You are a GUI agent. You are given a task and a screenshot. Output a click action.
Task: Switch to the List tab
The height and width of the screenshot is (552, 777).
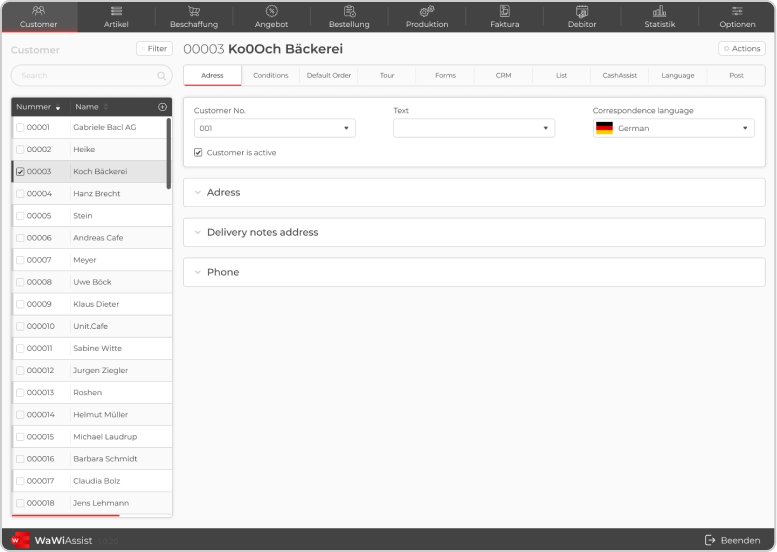(x=561, y=75)
